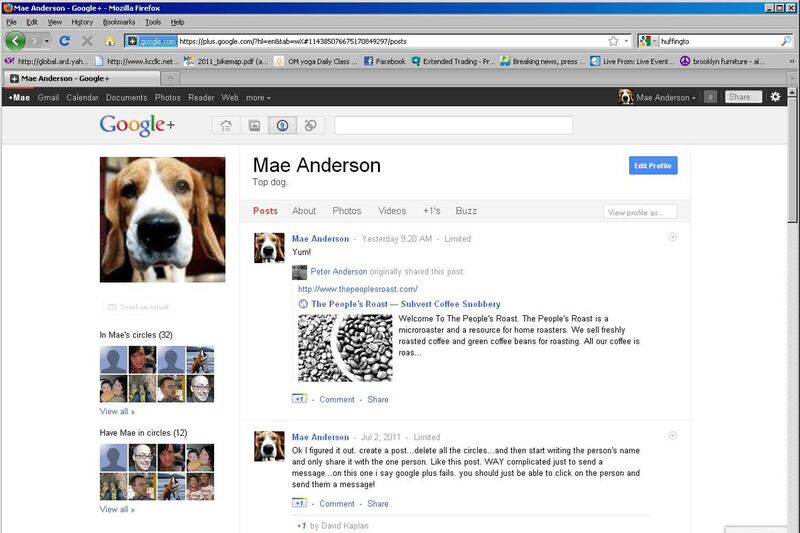
Task: Click the notifications counter box in top bar
Action: [709, 97]
